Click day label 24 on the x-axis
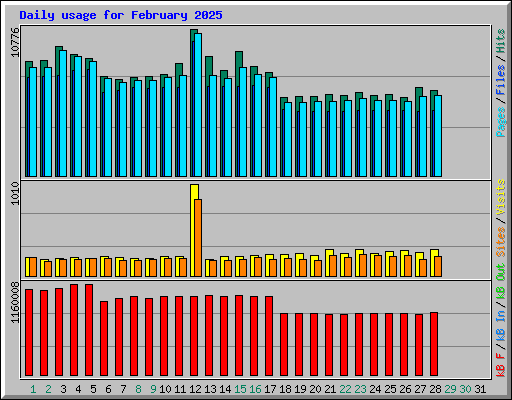Viewport: 512px width, 400px height. pos(375,389)
